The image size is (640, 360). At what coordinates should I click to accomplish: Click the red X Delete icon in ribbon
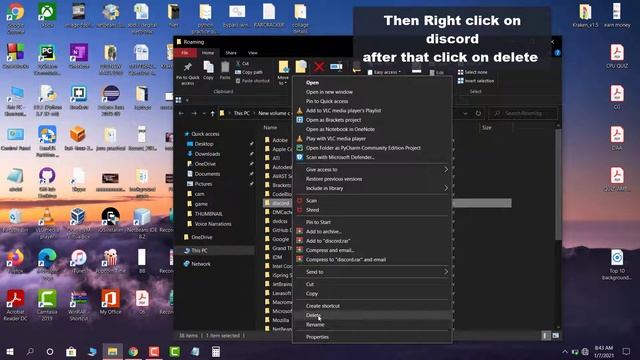pos(319,67)
